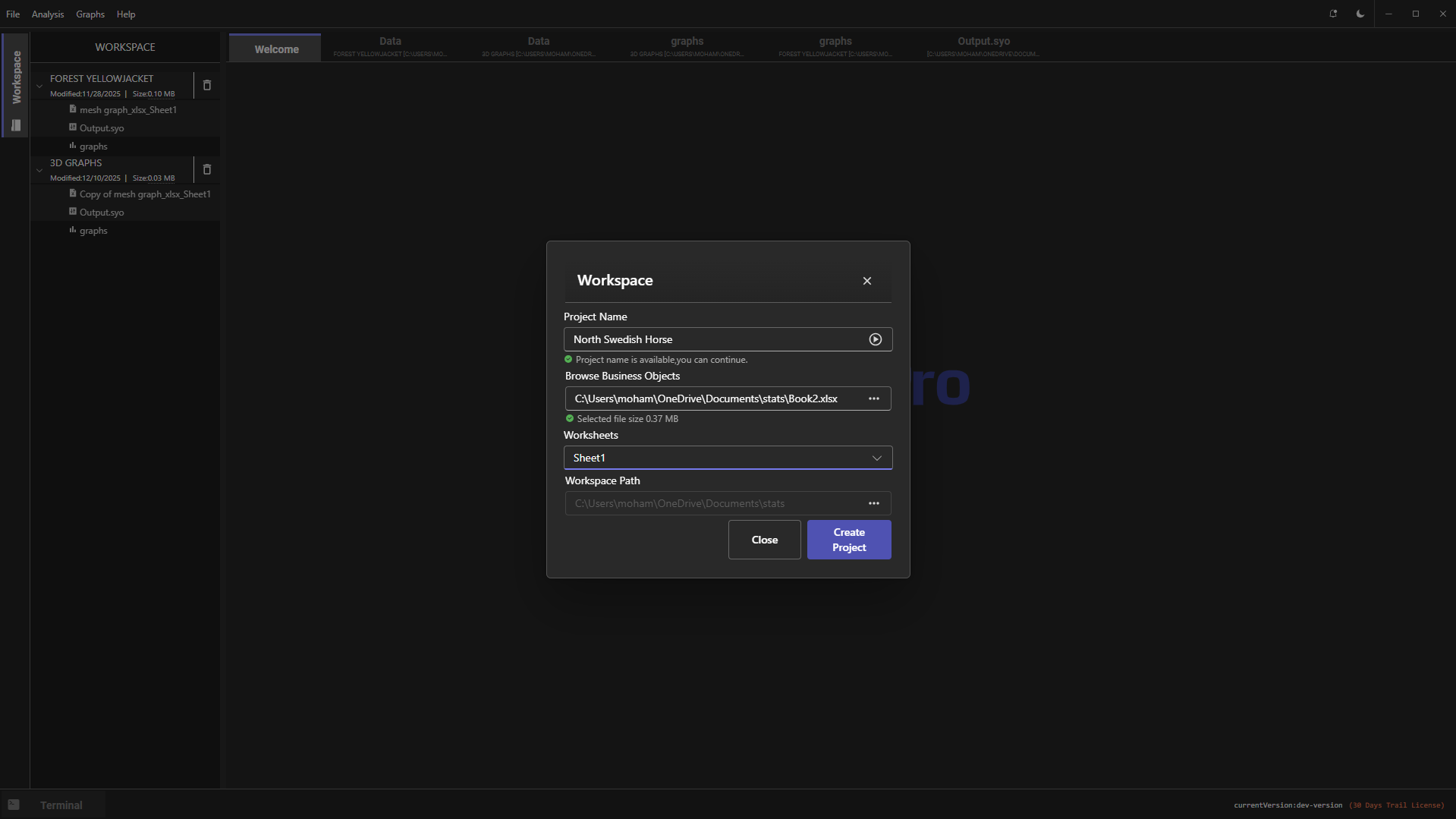Open mesh graph_xlsx_Sheet1 in workspace tree

pyautogui.click(x=127, y=110)
